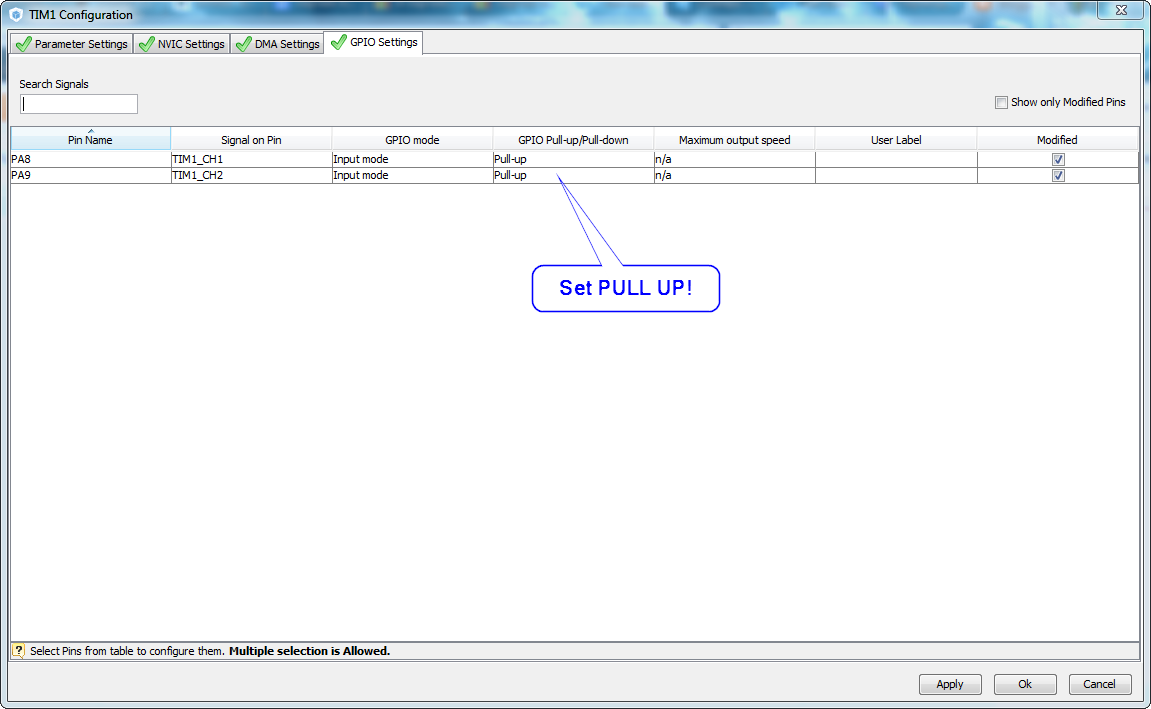The height and width of the screenshot is (709, 1151).
Task: Click the Apply button
Action: tap(949, 684)
